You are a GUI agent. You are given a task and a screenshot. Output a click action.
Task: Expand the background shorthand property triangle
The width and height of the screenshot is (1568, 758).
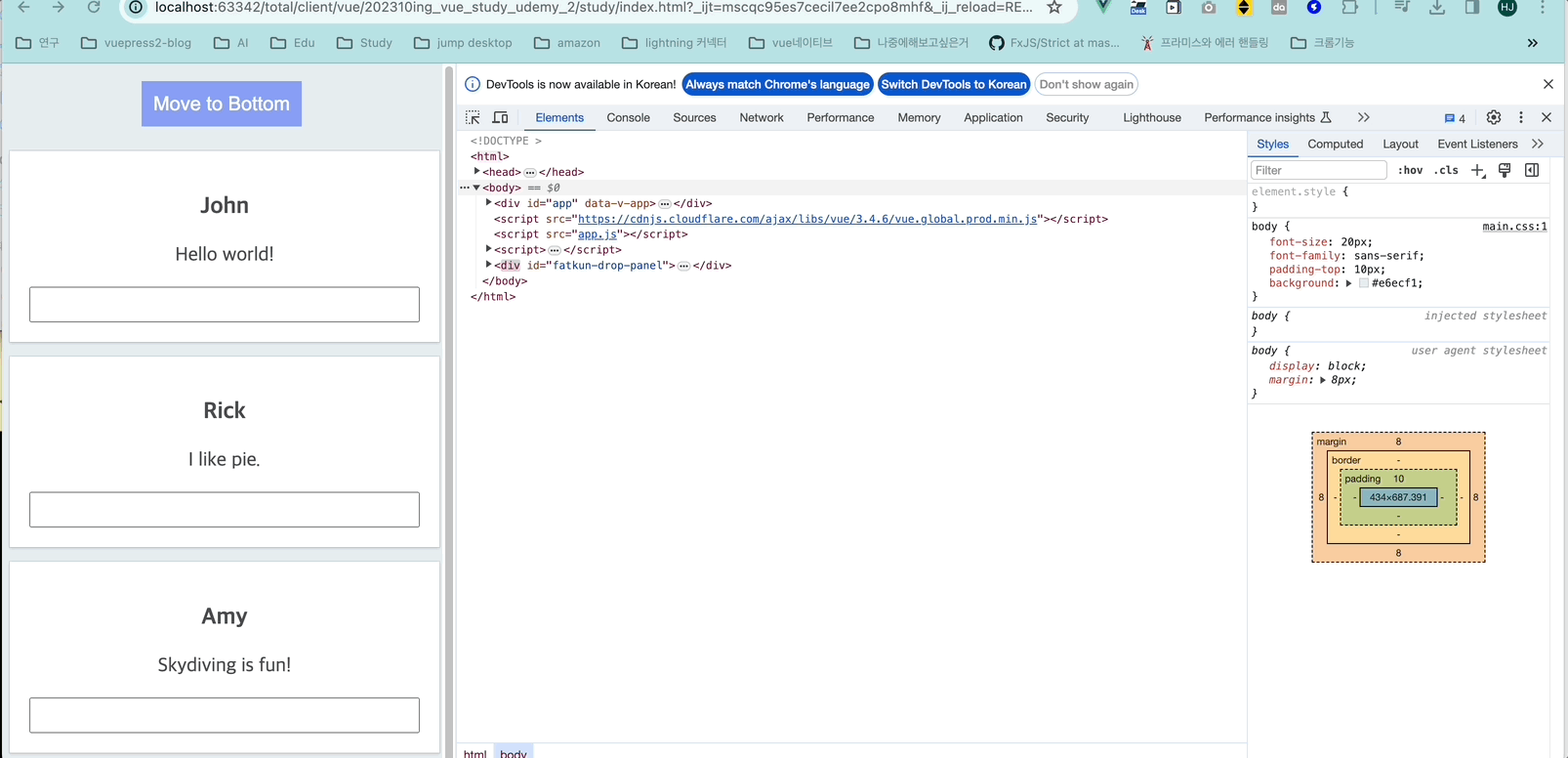click(1348, 283)
